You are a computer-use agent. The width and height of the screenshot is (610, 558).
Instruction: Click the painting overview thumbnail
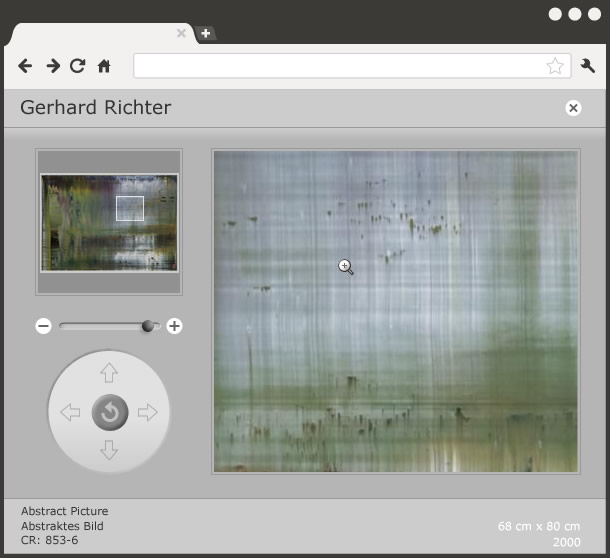tap(109, 222)
